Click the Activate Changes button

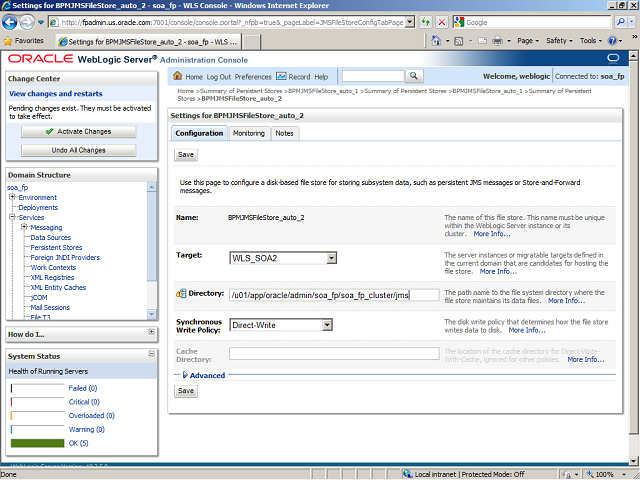(78, 131)
